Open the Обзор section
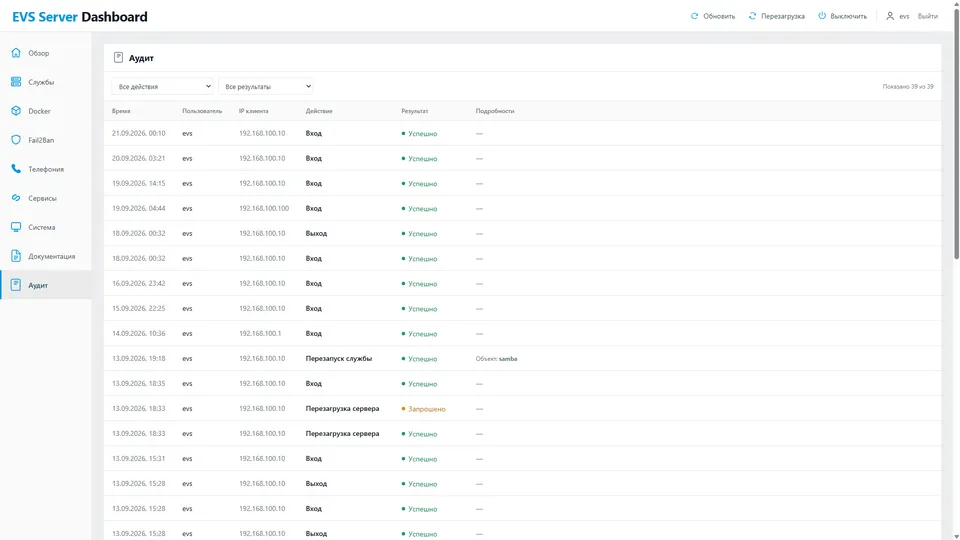Image resolution: width=960 pixels, height=540 pixels. [46, 53]
